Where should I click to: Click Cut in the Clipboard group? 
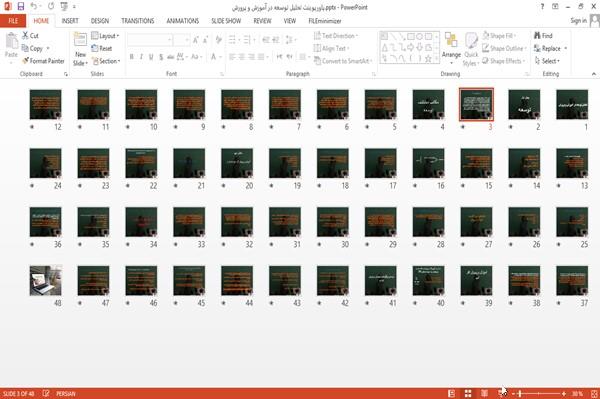(x=30, y=36)
